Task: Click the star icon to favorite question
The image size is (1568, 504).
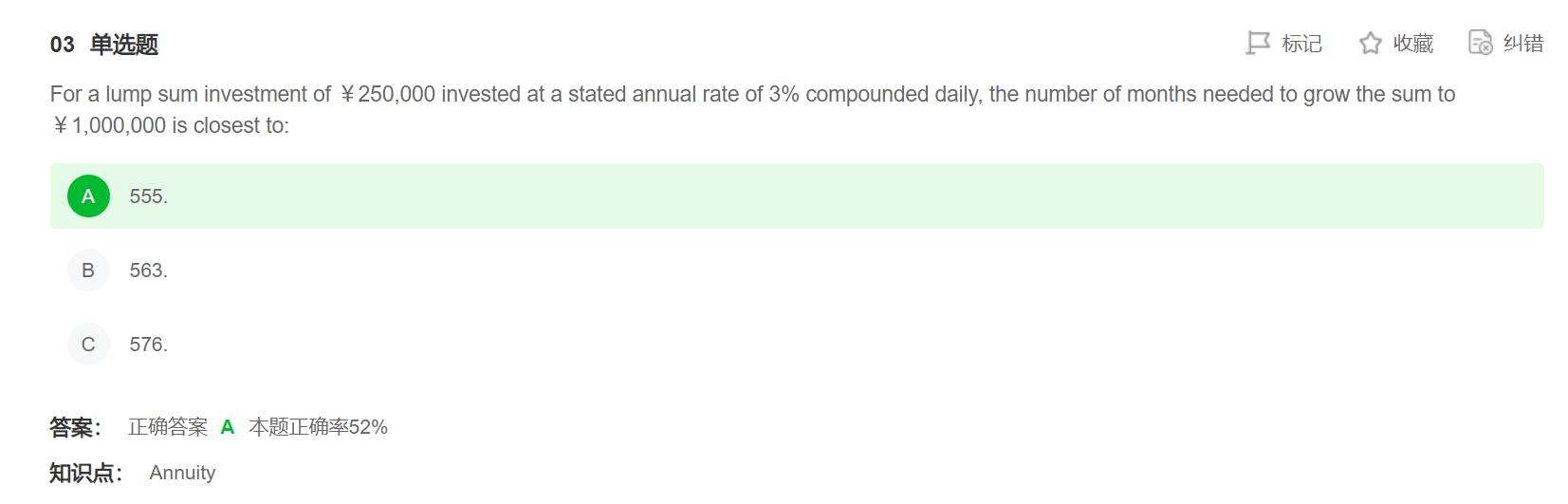Action: pos(1370,43)
